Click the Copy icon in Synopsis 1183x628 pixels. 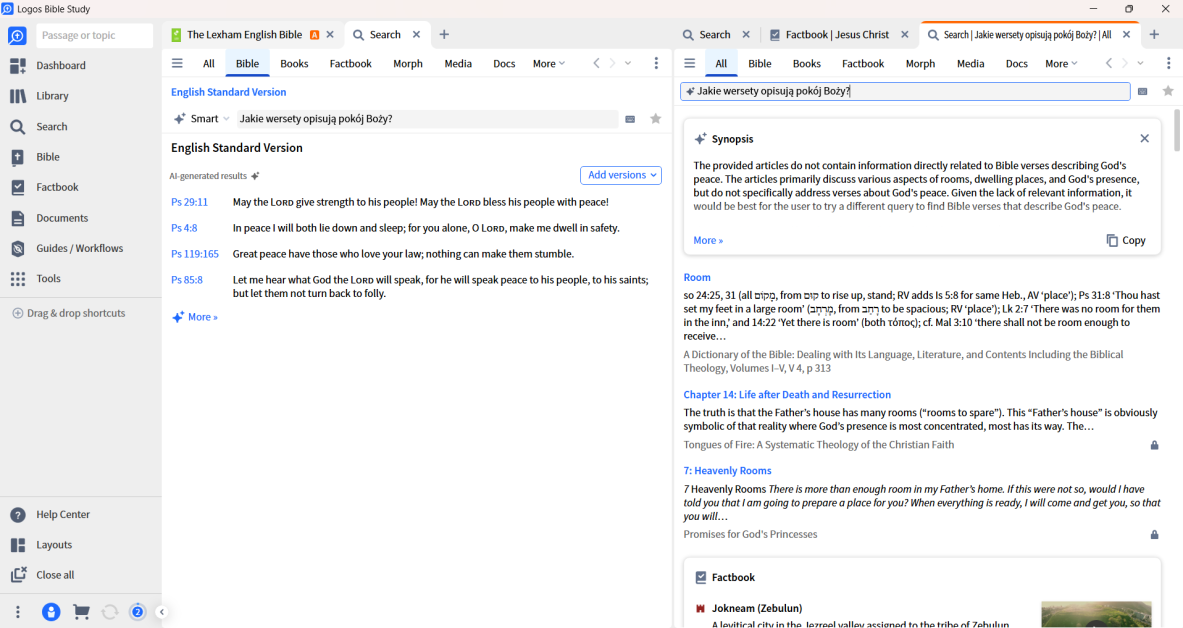coord(1112,241)
